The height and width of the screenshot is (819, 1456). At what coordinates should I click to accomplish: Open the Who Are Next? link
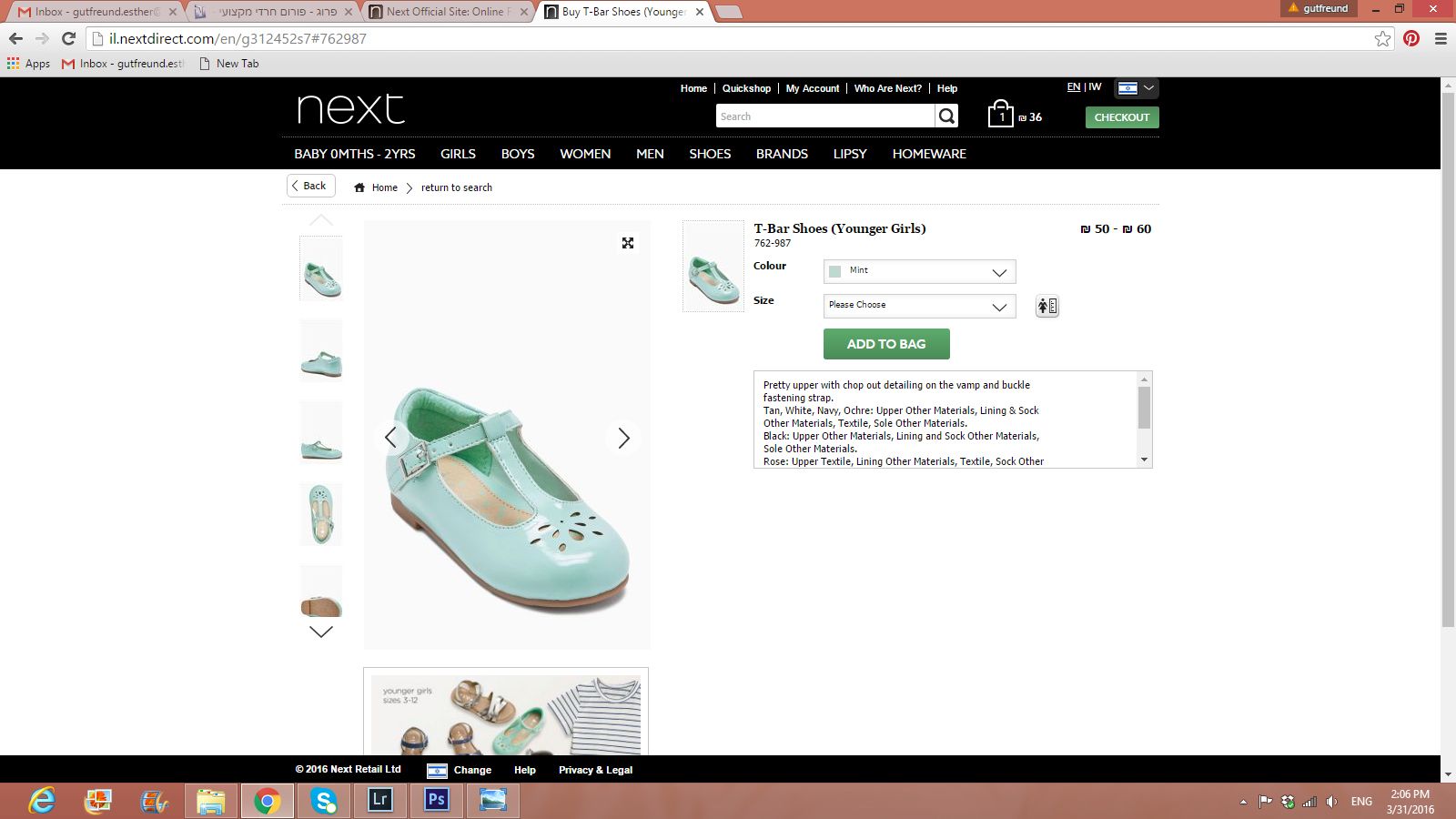coord(888,88)
